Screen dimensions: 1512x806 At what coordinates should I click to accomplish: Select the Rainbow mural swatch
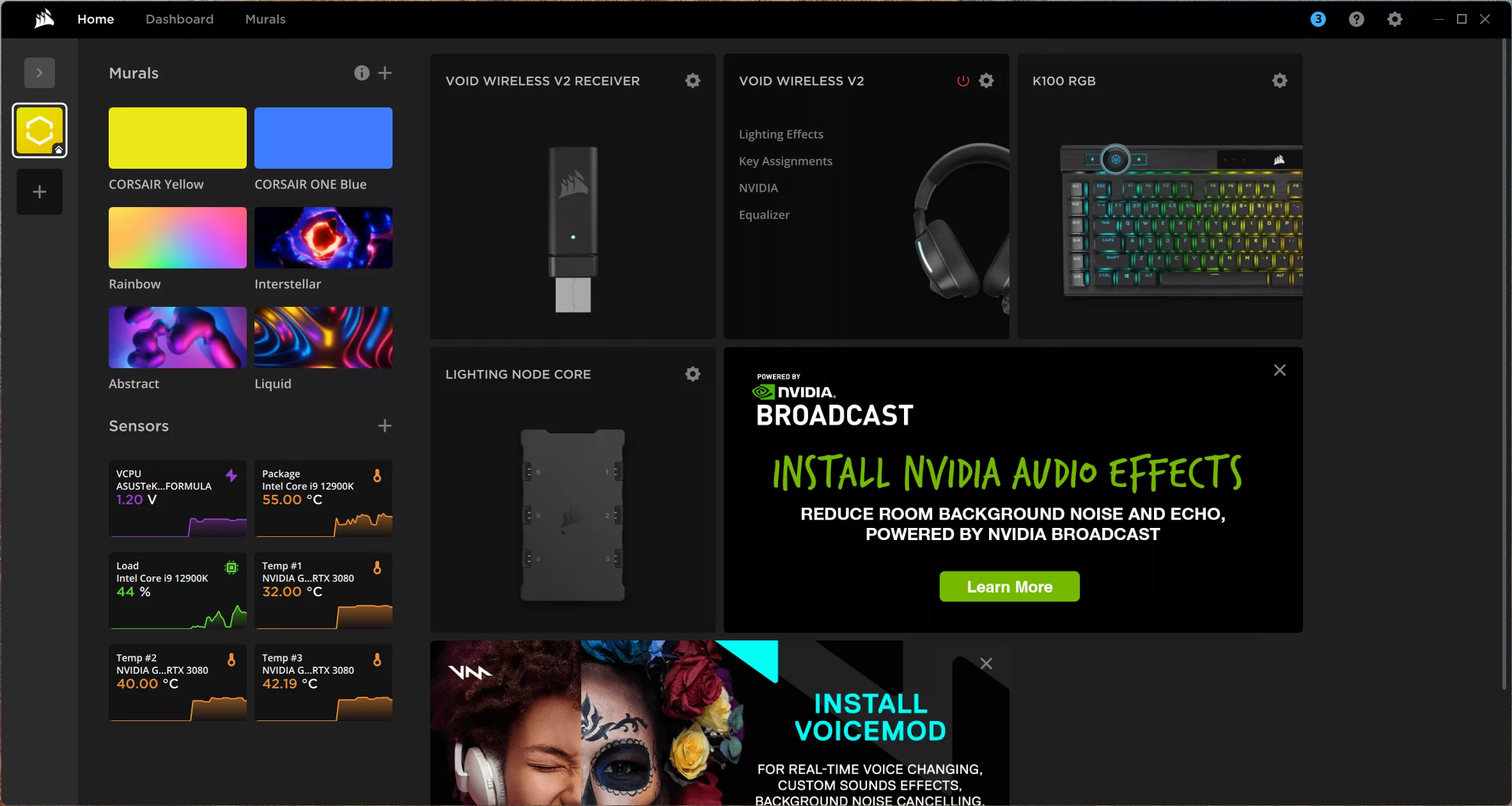[x=178, y=238]
